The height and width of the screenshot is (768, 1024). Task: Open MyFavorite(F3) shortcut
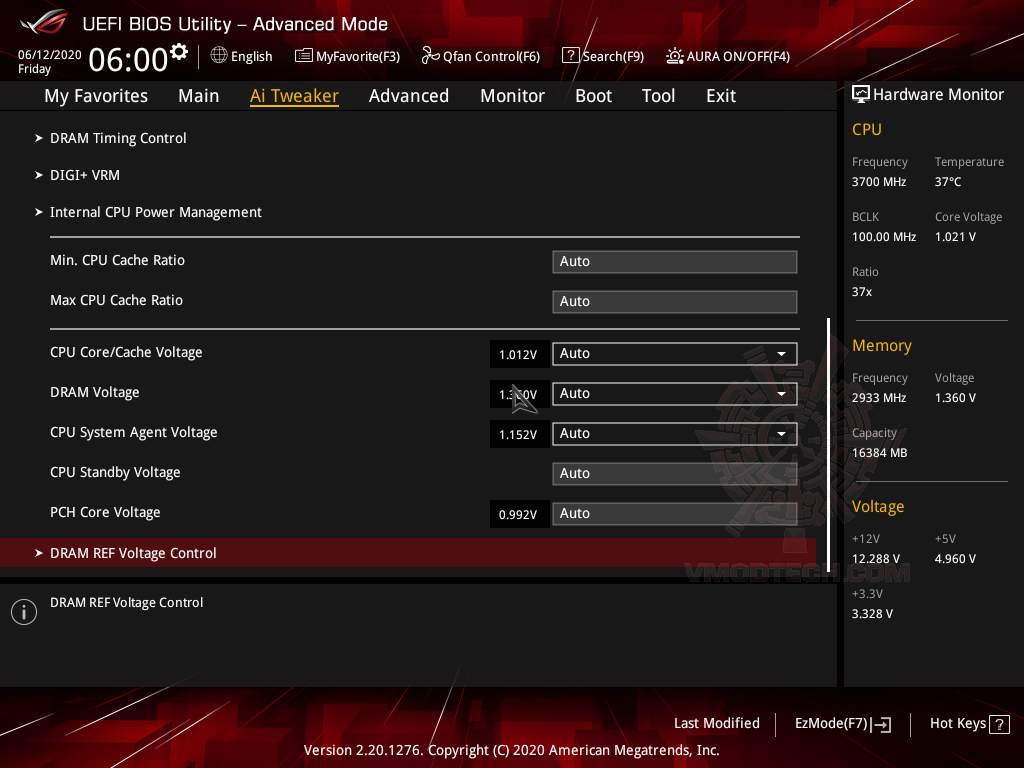[347, 56]
